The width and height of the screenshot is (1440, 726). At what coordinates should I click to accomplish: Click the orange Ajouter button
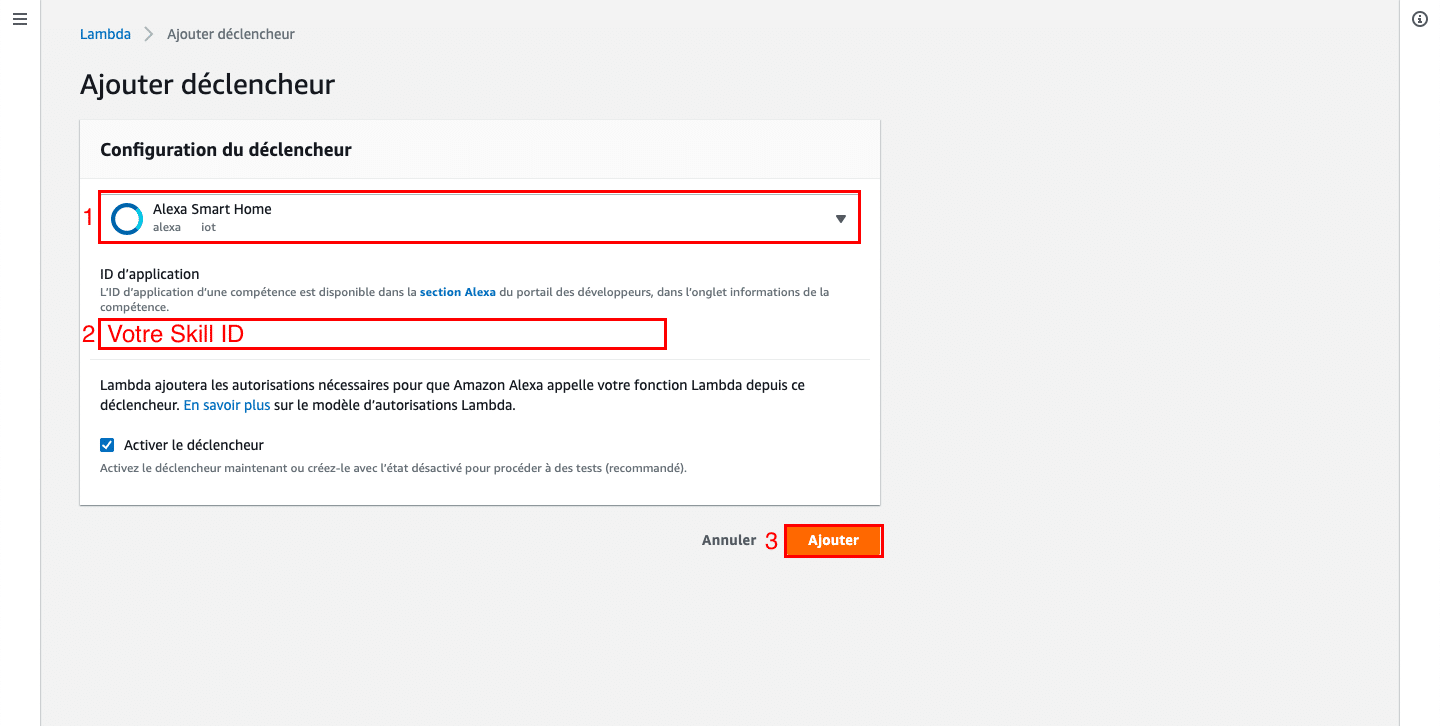833,540
